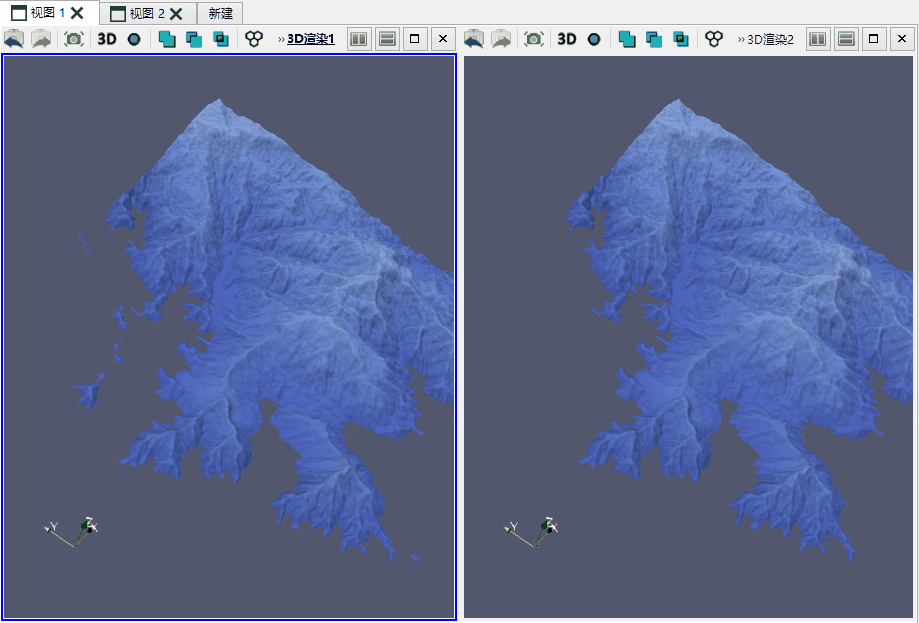Screen dimensions: 919x623
Task: Close the 3D渲染2 view frame
Action: tap(902, 39)
